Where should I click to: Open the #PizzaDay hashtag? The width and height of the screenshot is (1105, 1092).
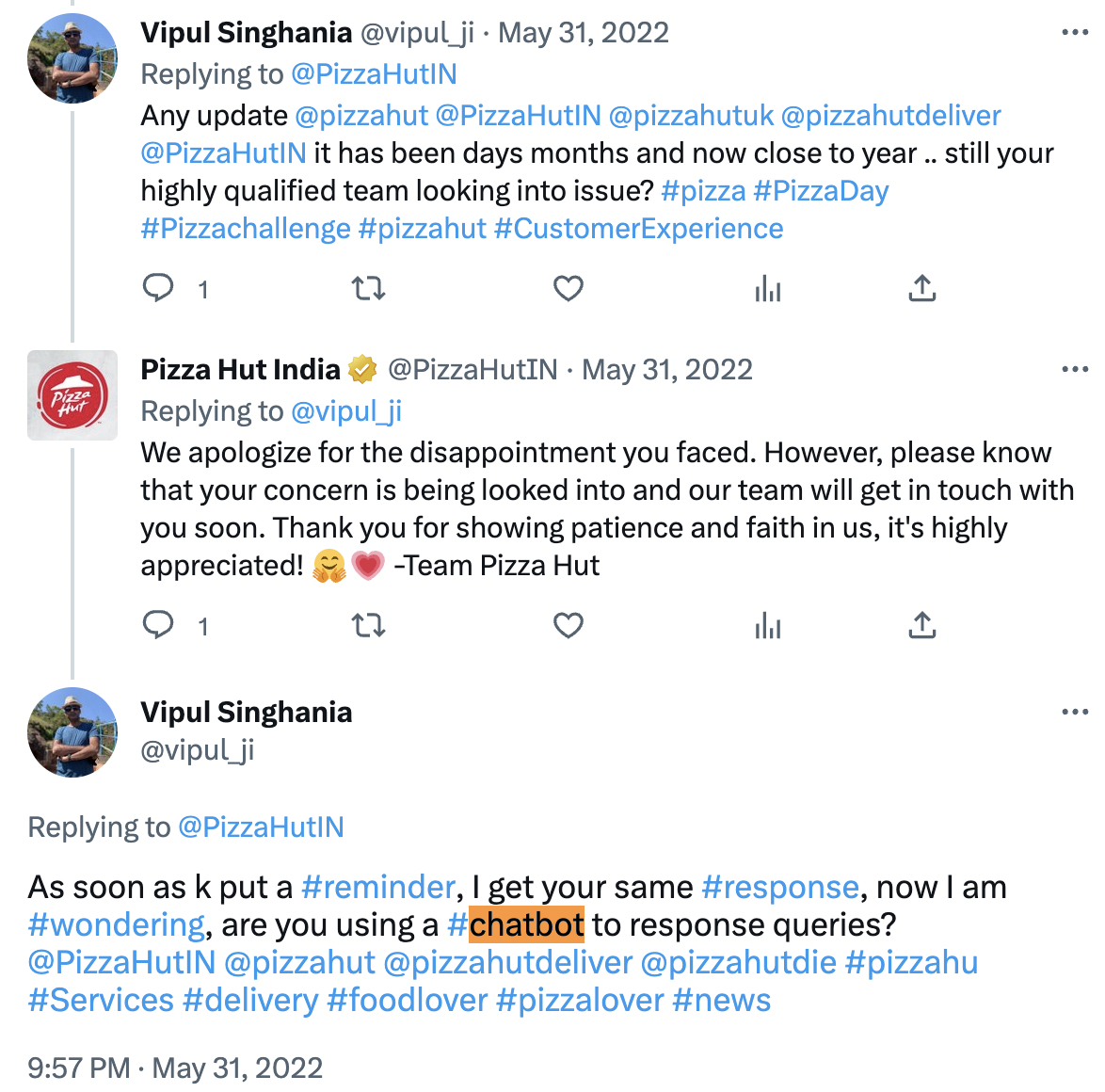[x=821, y=191]
